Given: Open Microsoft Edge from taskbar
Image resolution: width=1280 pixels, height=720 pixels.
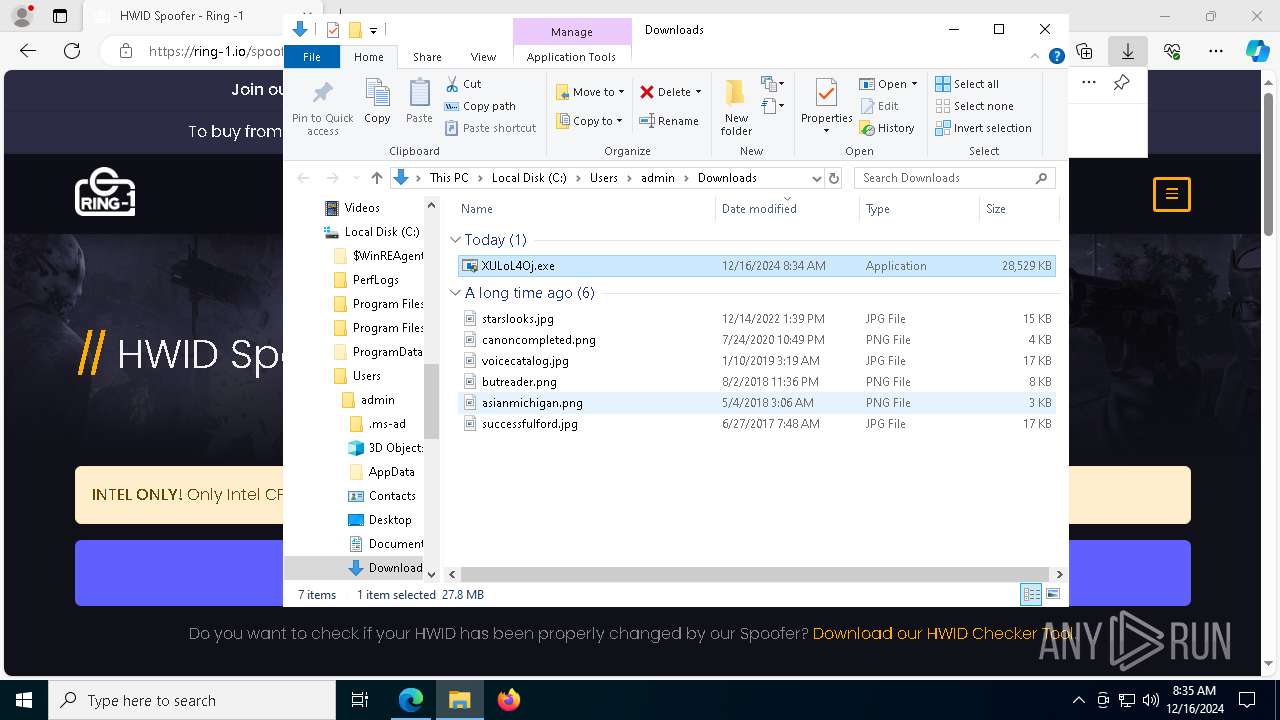Looking at the screenshot, I should click(411, 700).
